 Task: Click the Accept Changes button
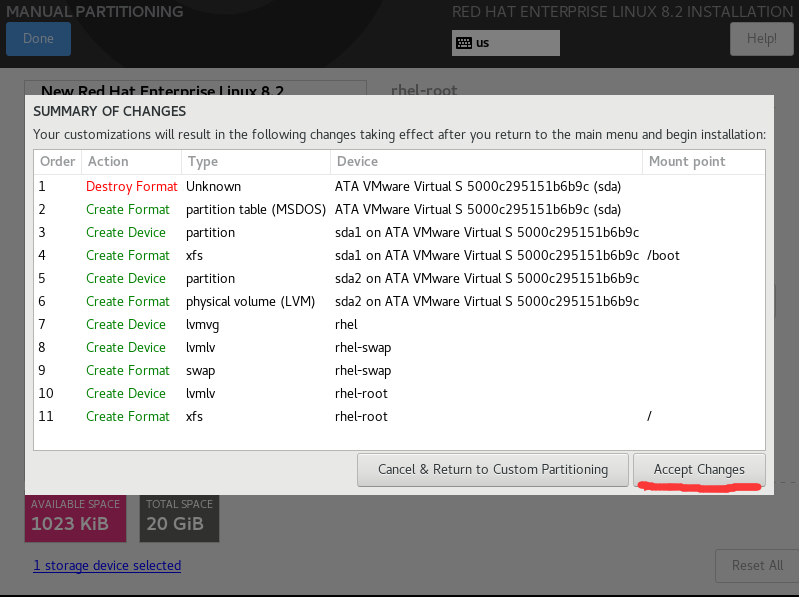699,470
